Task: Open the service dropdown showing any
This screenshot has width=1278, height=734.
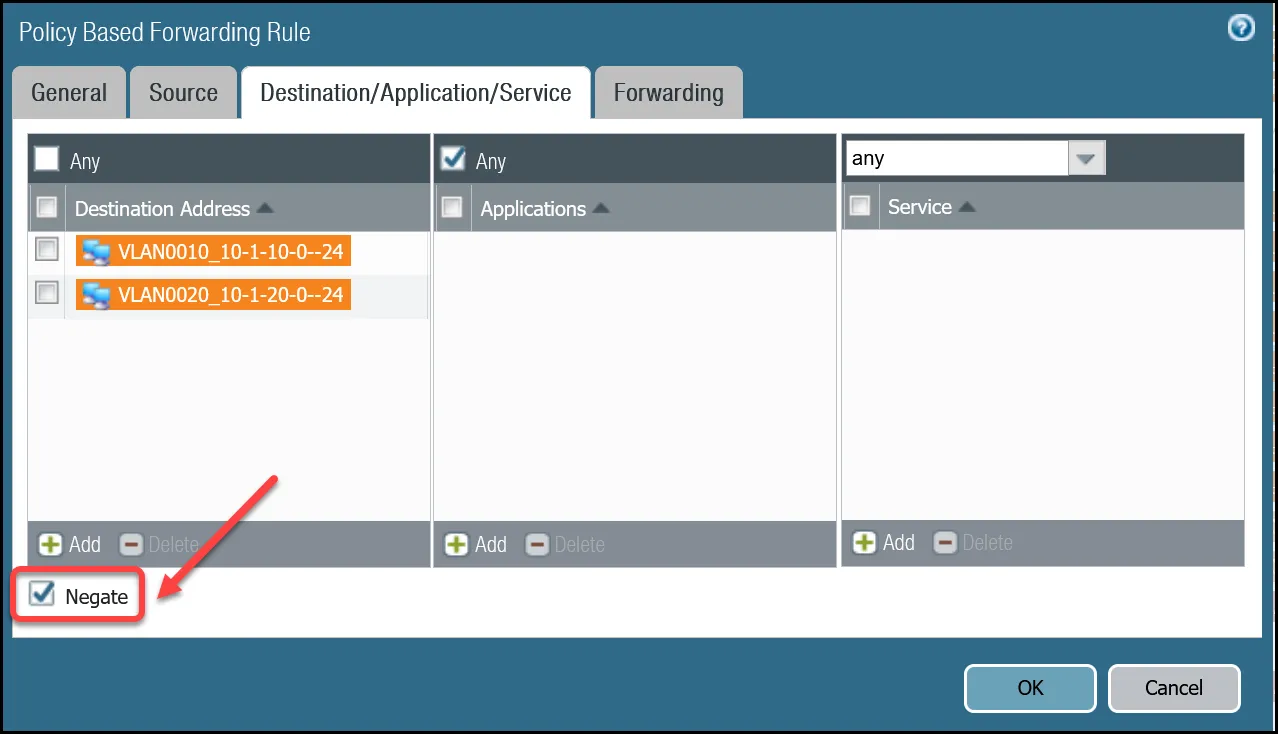Action: (1087, 157)
